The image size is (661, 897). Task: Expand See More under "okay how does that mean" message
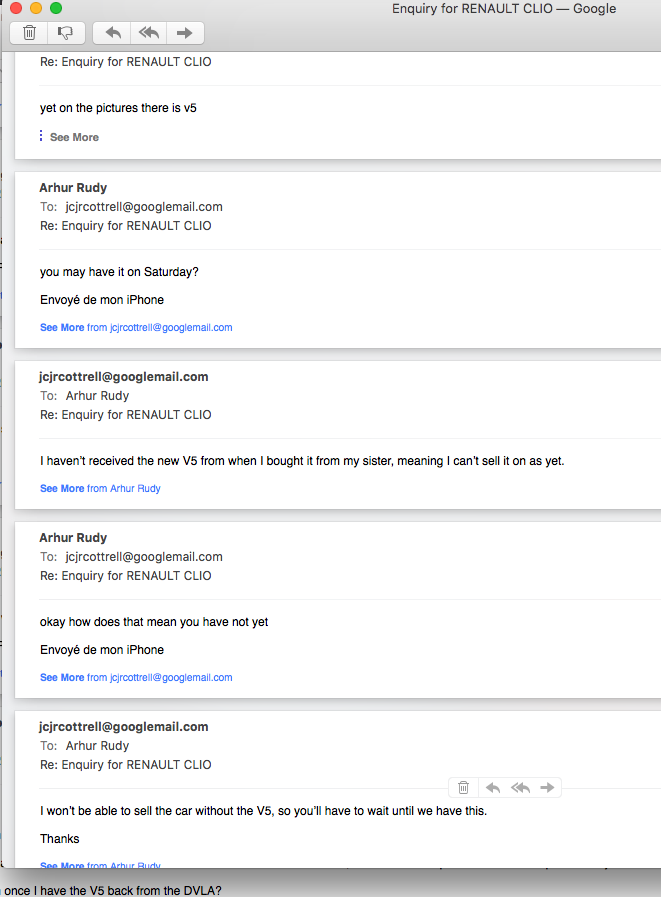click(x=62, y=677)
